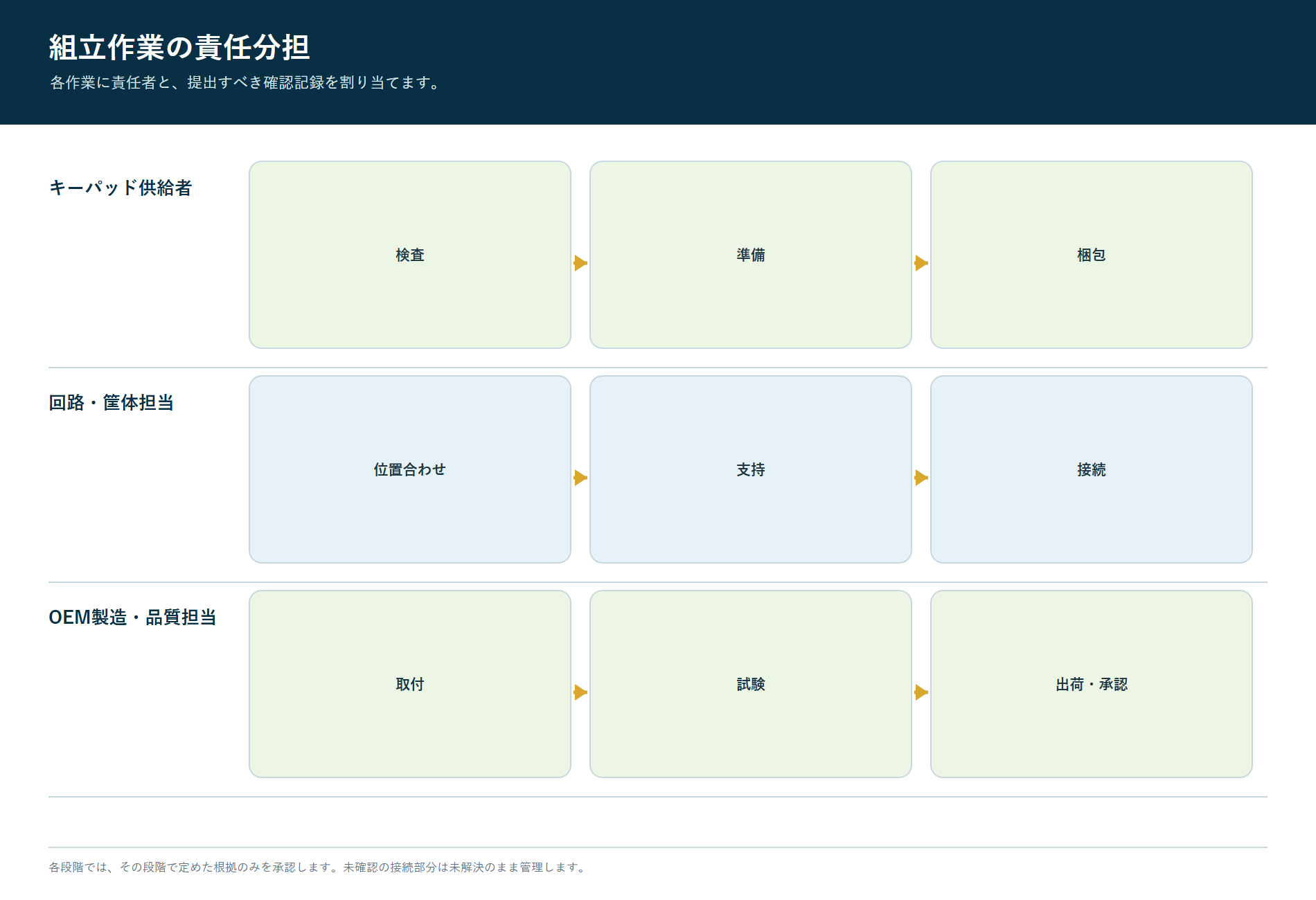Click the footer note beginning 各段階では

(318, 867)
